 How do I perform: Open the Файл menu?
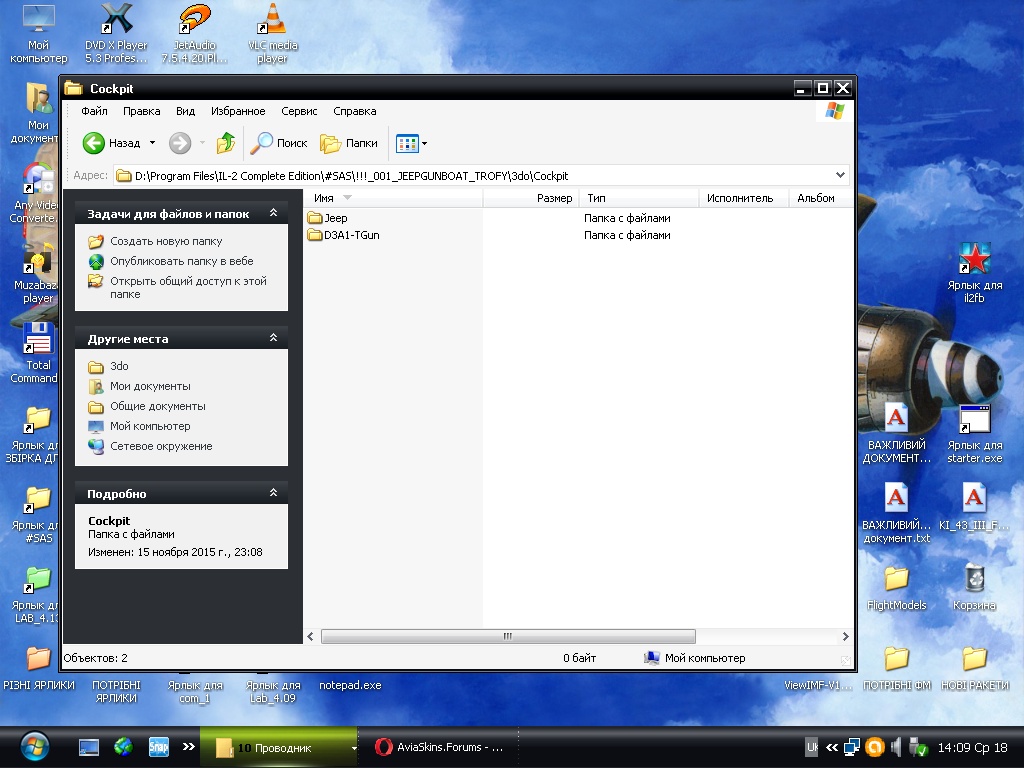(x=94, y=111)
